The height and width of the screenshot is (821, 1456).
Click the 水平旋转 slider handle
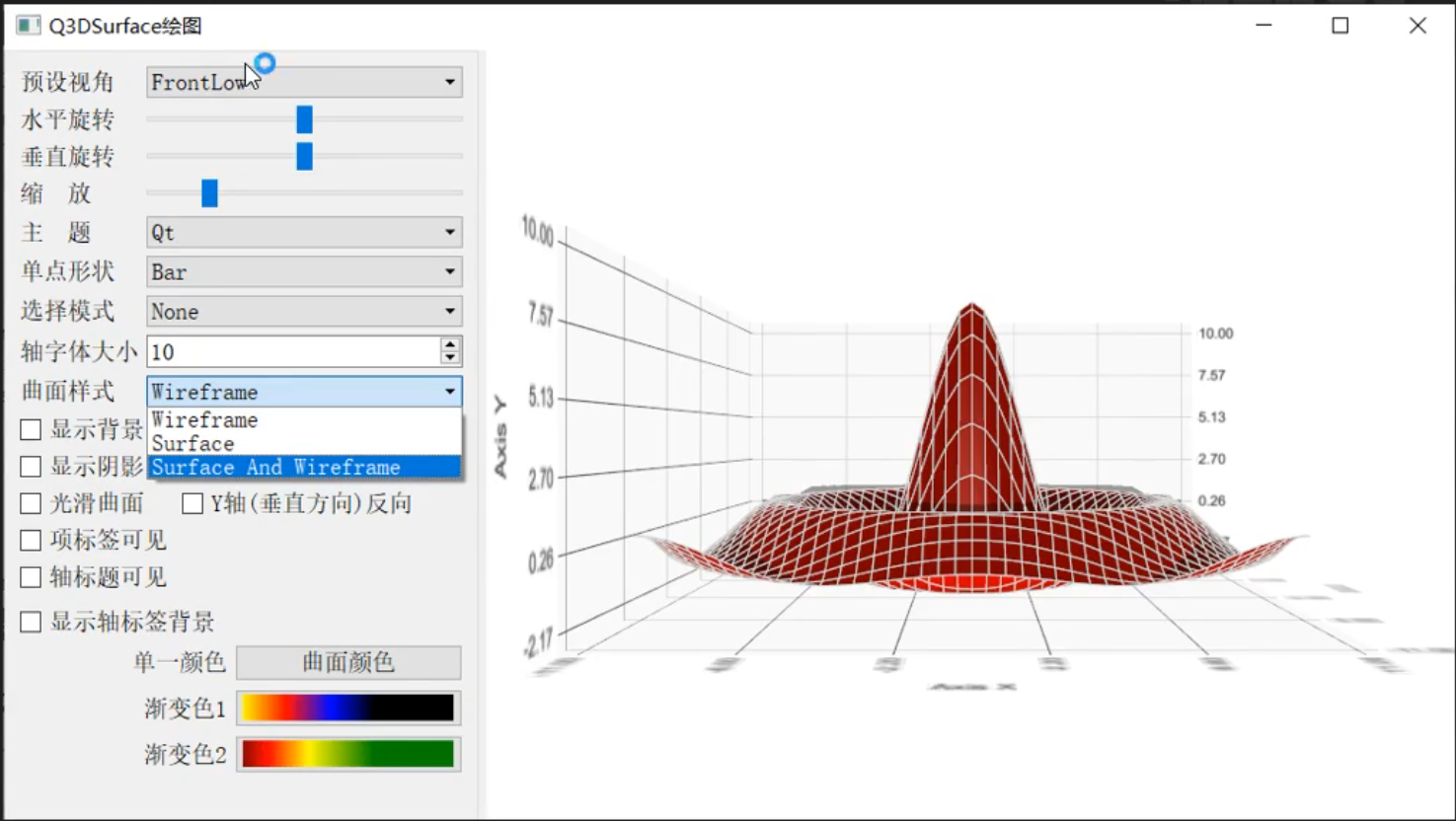pyautogui.click(x=304, y=119)
